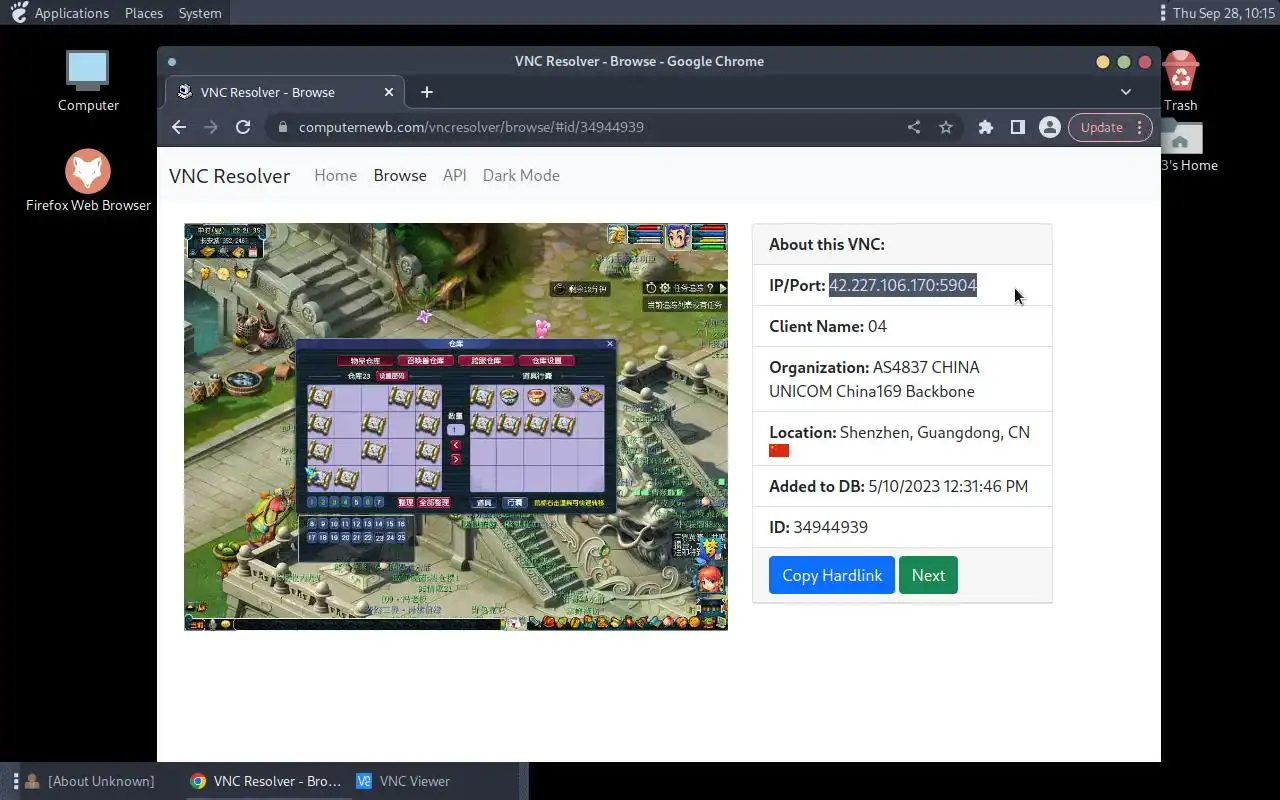The image size is (1280, 800).
Task: Click the Added to DB date 5/10/2023
Action: [x=948, y=486]
